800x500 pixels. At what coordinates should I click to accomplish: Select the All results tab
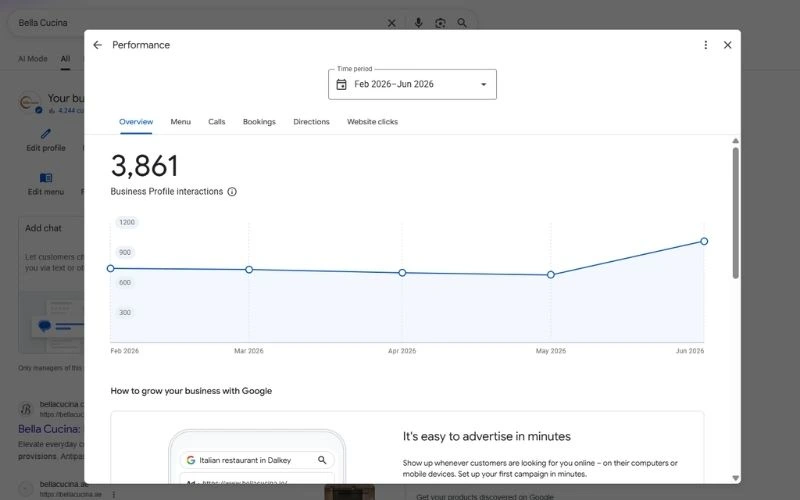(x=65, y=59)
